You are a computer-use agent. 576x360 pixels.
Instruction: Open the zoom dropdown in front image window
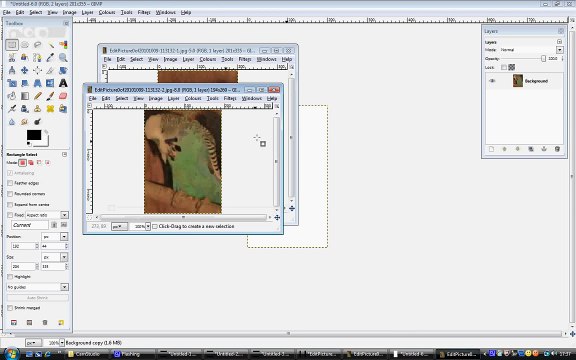[x=148, y=226]
